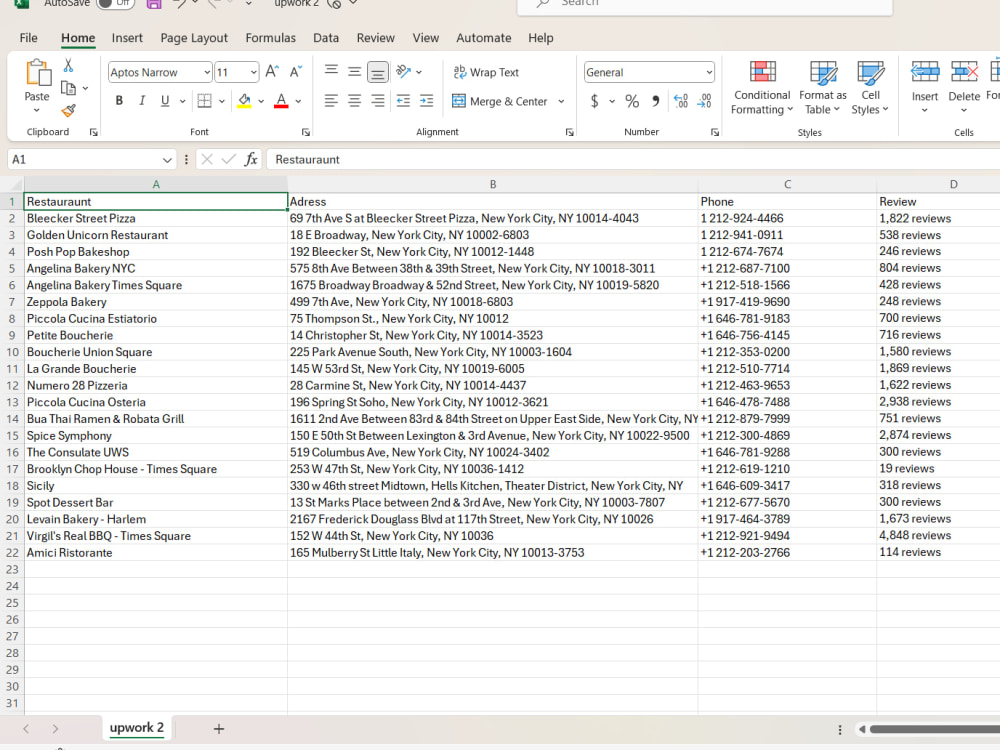The width and height of the screenshot is (1000, 750).
Task: Open Cell Styles gallery
Action: (870, 88)
